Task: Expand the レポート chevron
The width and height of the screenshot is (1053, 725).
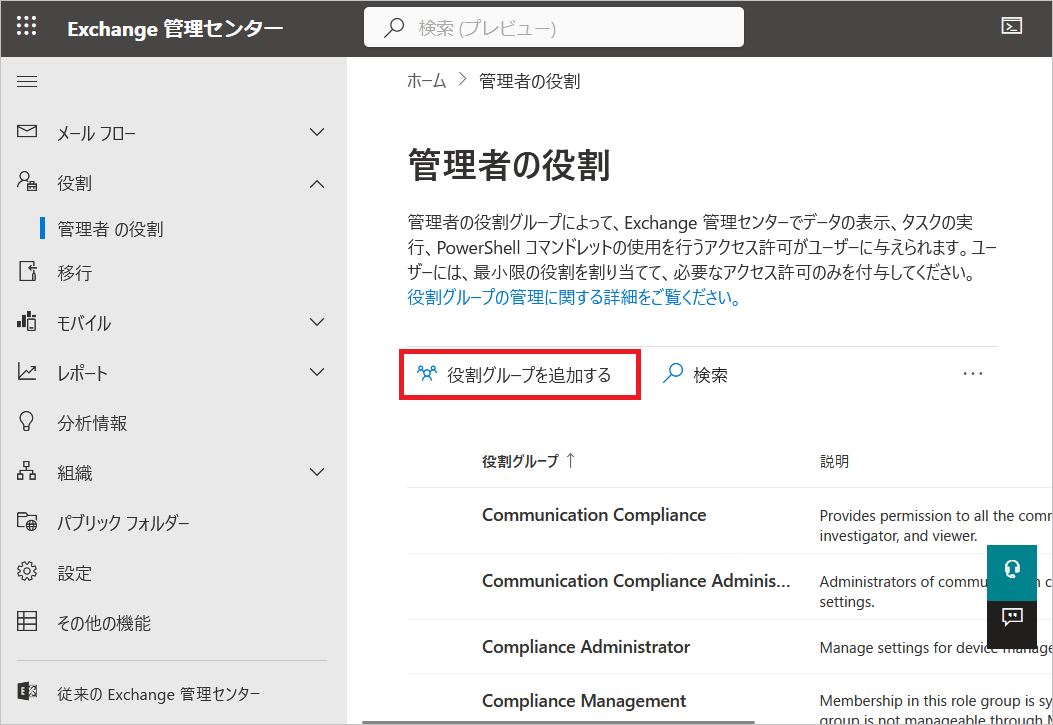Action: click(317, 372)
